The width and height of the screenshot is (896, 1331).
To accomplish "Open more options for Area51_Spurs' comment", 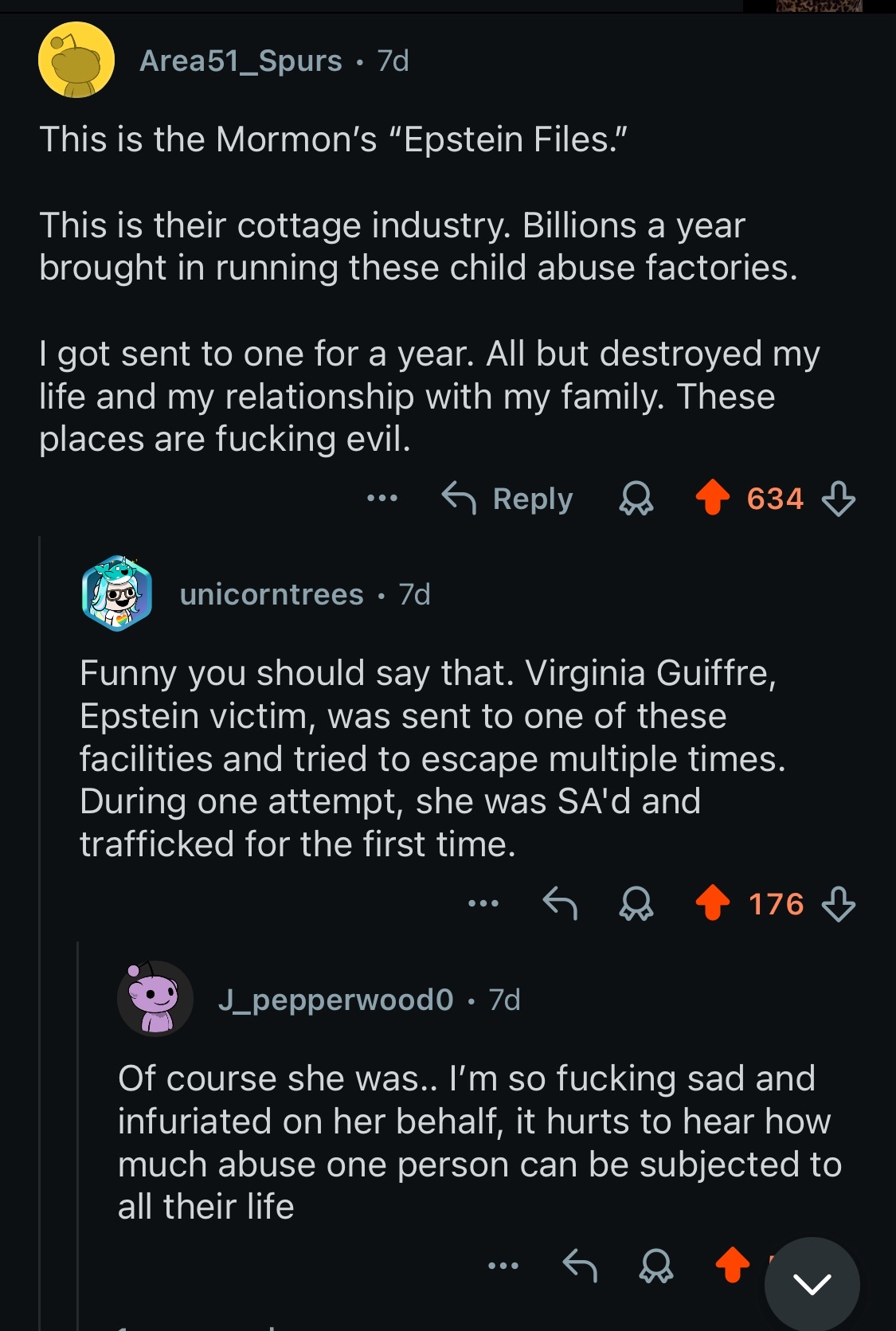I will tap(382, 499).
